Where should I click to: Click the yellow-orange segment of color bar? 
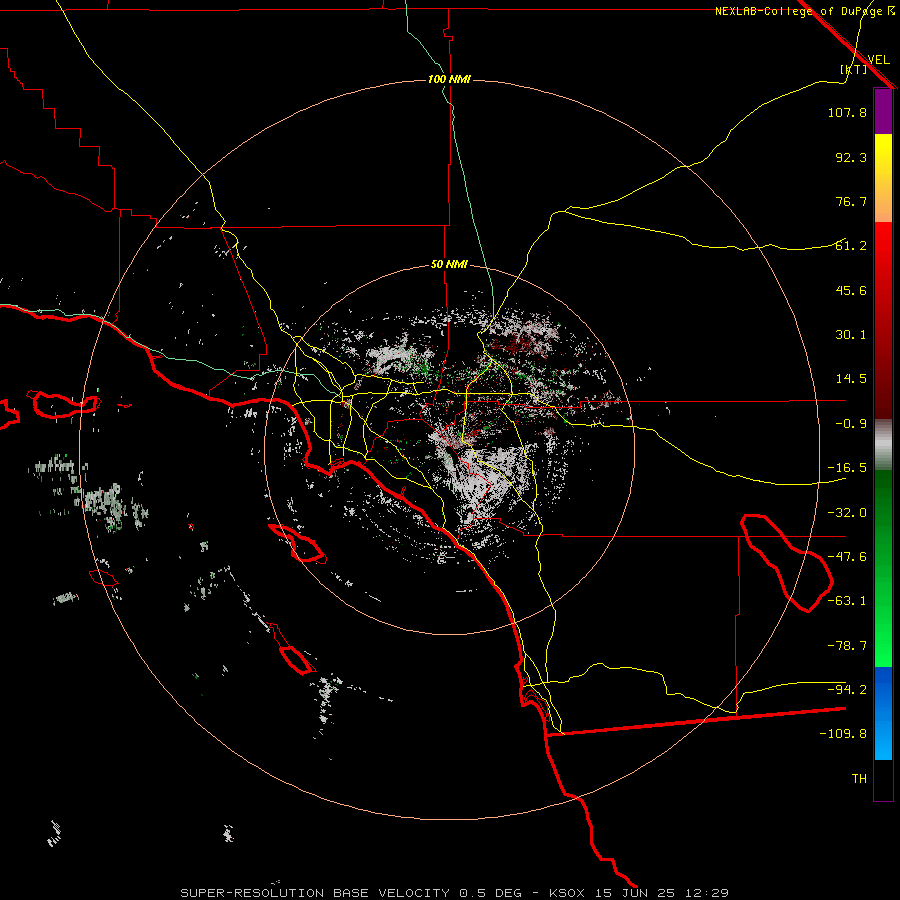point(883,178)
